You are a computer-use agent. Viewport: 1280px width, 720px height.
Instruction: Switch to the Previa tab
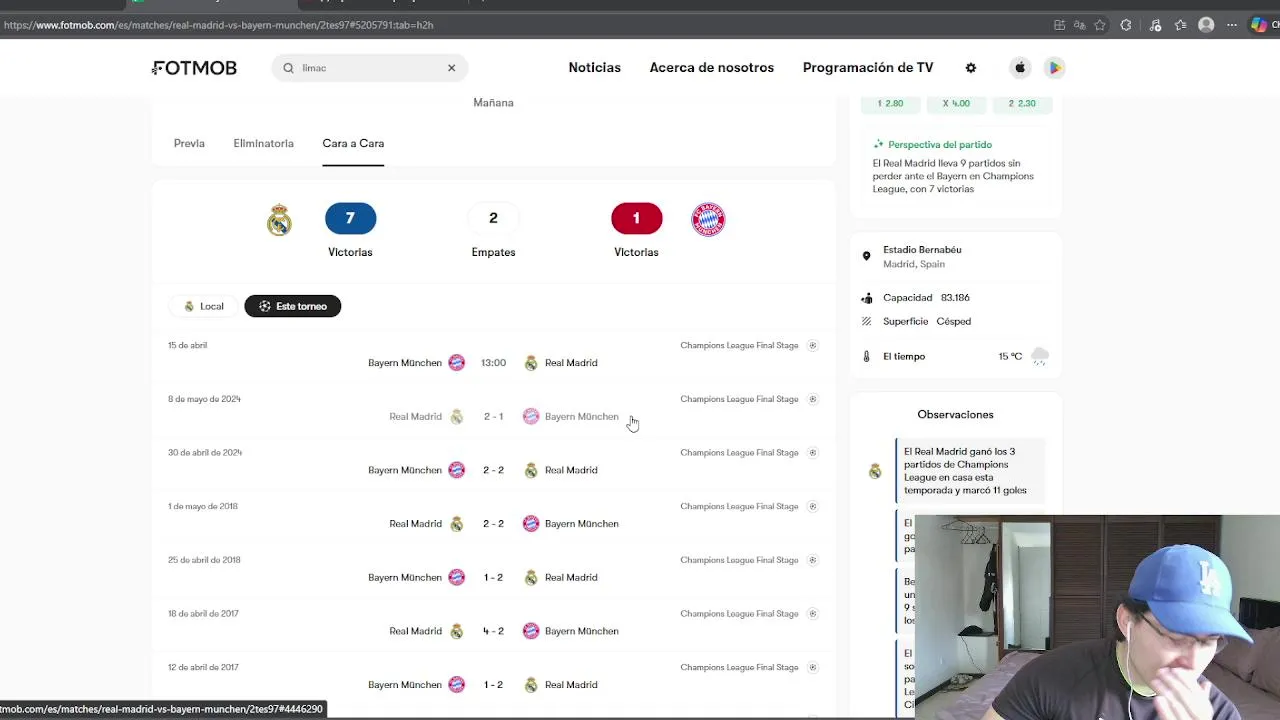189,143
